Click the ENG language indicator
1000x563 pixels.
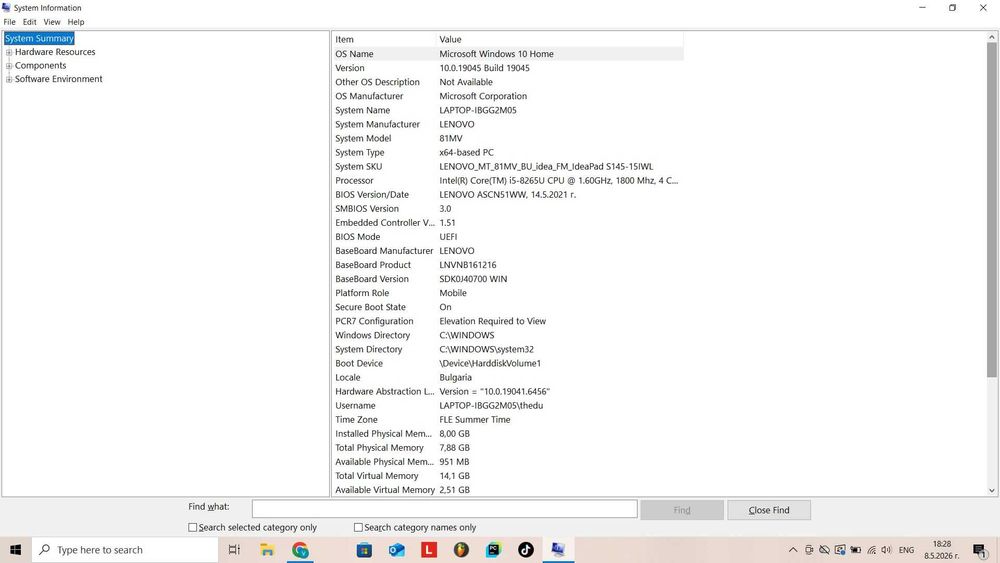[906, 550]
